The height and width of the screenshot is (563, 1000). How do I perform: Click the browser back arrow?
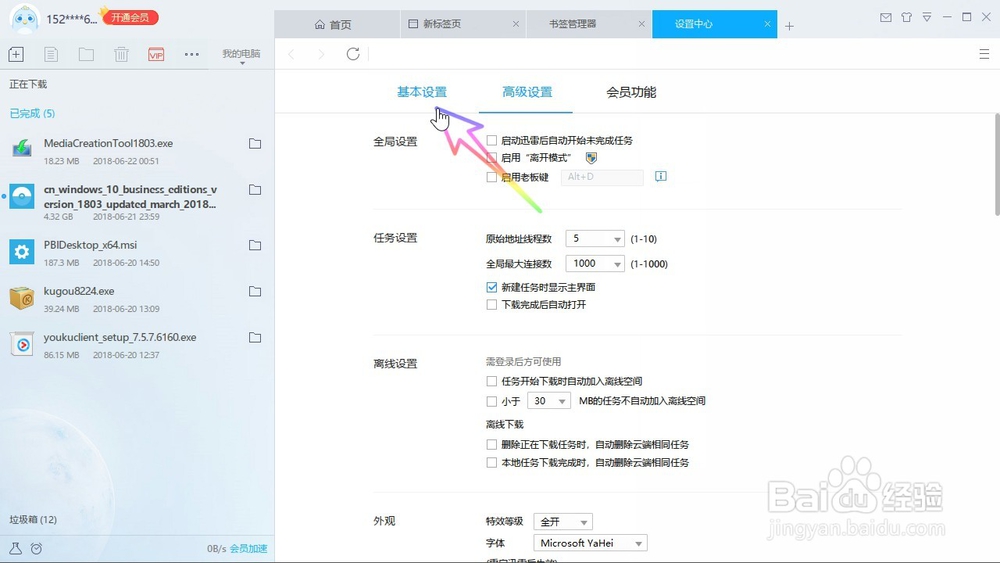tap(291, 54)
